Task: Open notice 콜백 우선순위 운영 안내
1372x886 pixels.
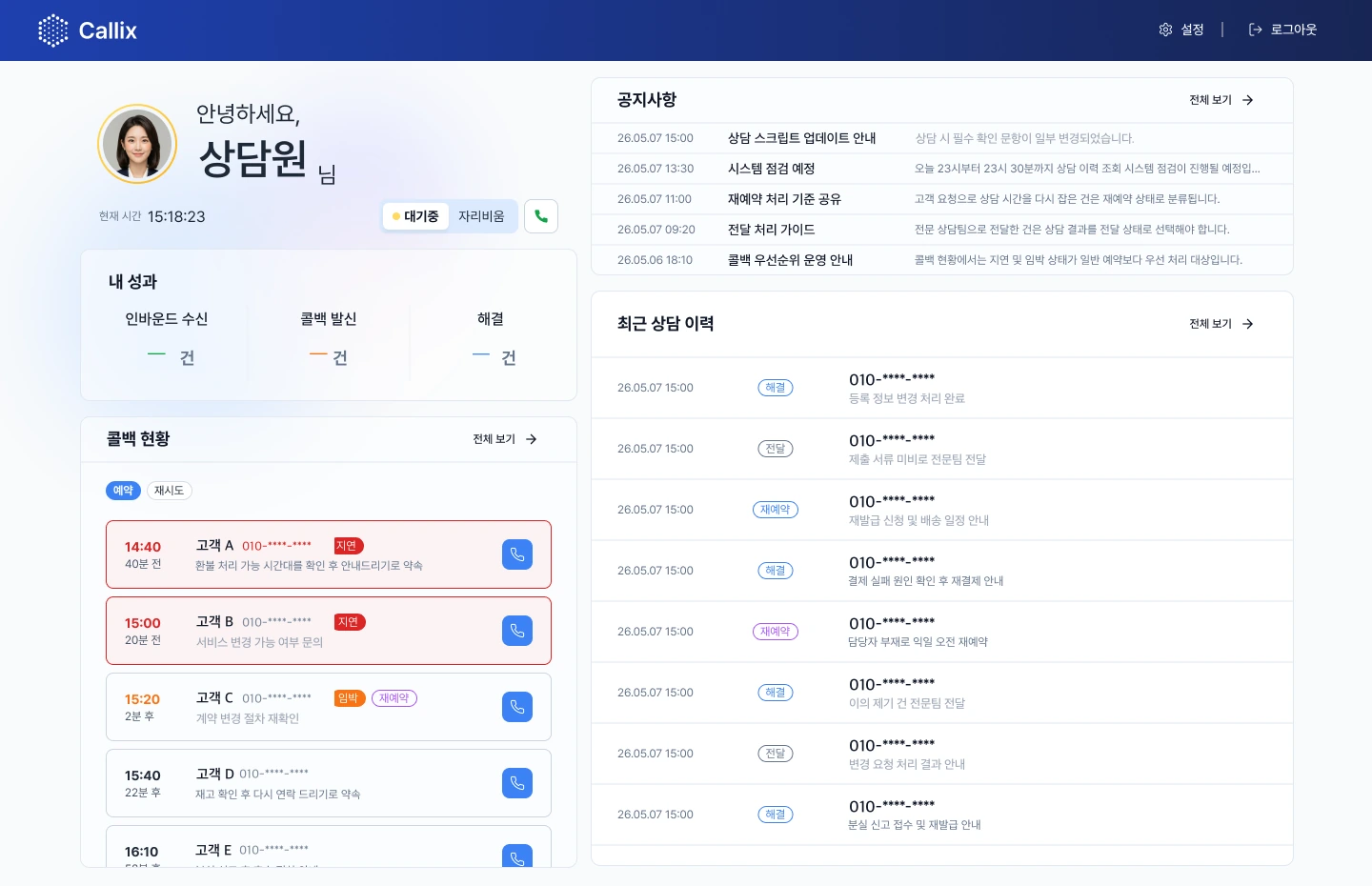Action: [942, 260]
